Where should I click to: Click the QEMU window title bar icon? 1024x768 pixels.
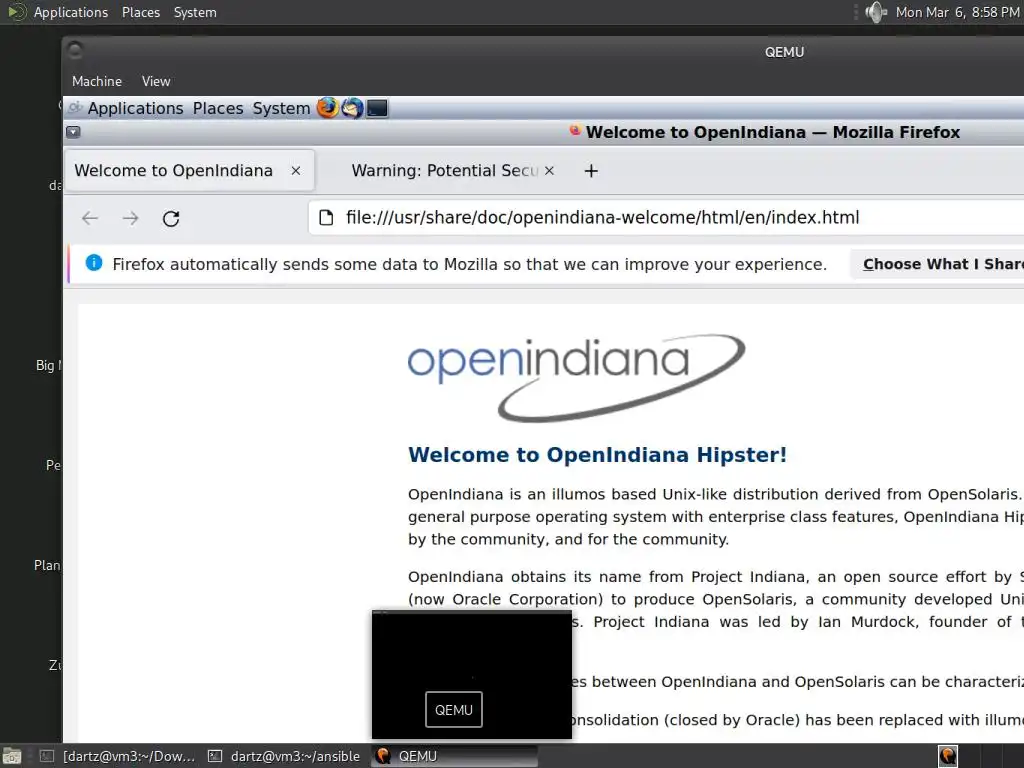(x=75, y=50)
